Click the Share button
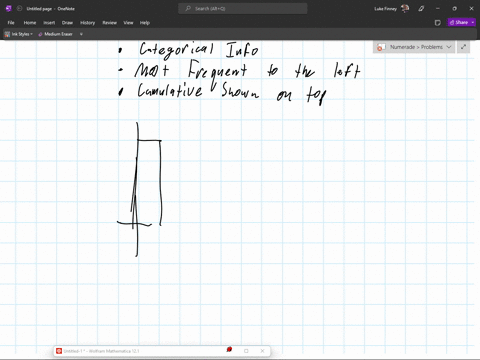Image resolution: width=480 pixels, height=360 pixels. [459, 22]
